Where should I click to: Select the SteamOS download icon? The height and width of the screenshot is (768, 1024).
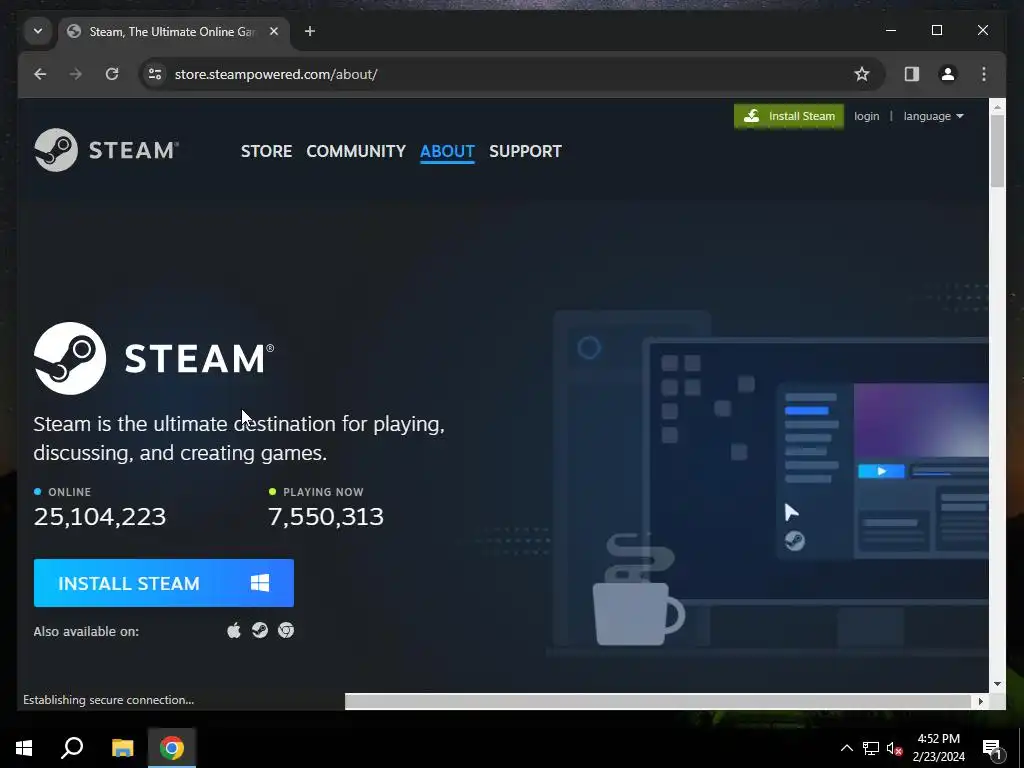[260, 631]
